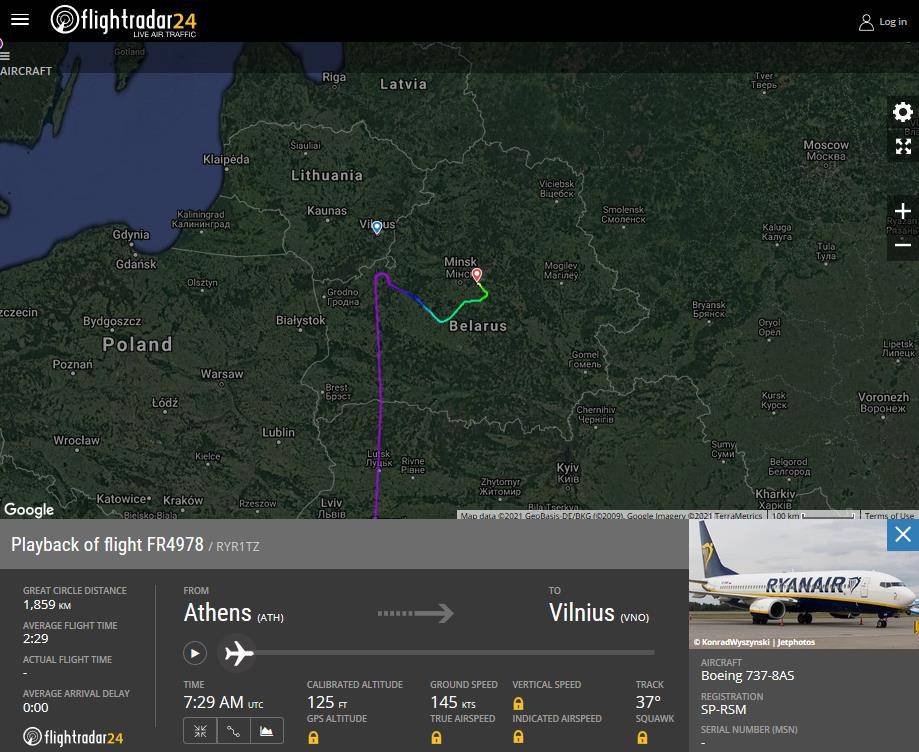Close the flight playback panel
Viewport: 919px width, 752px height.
tap(903, 535)
